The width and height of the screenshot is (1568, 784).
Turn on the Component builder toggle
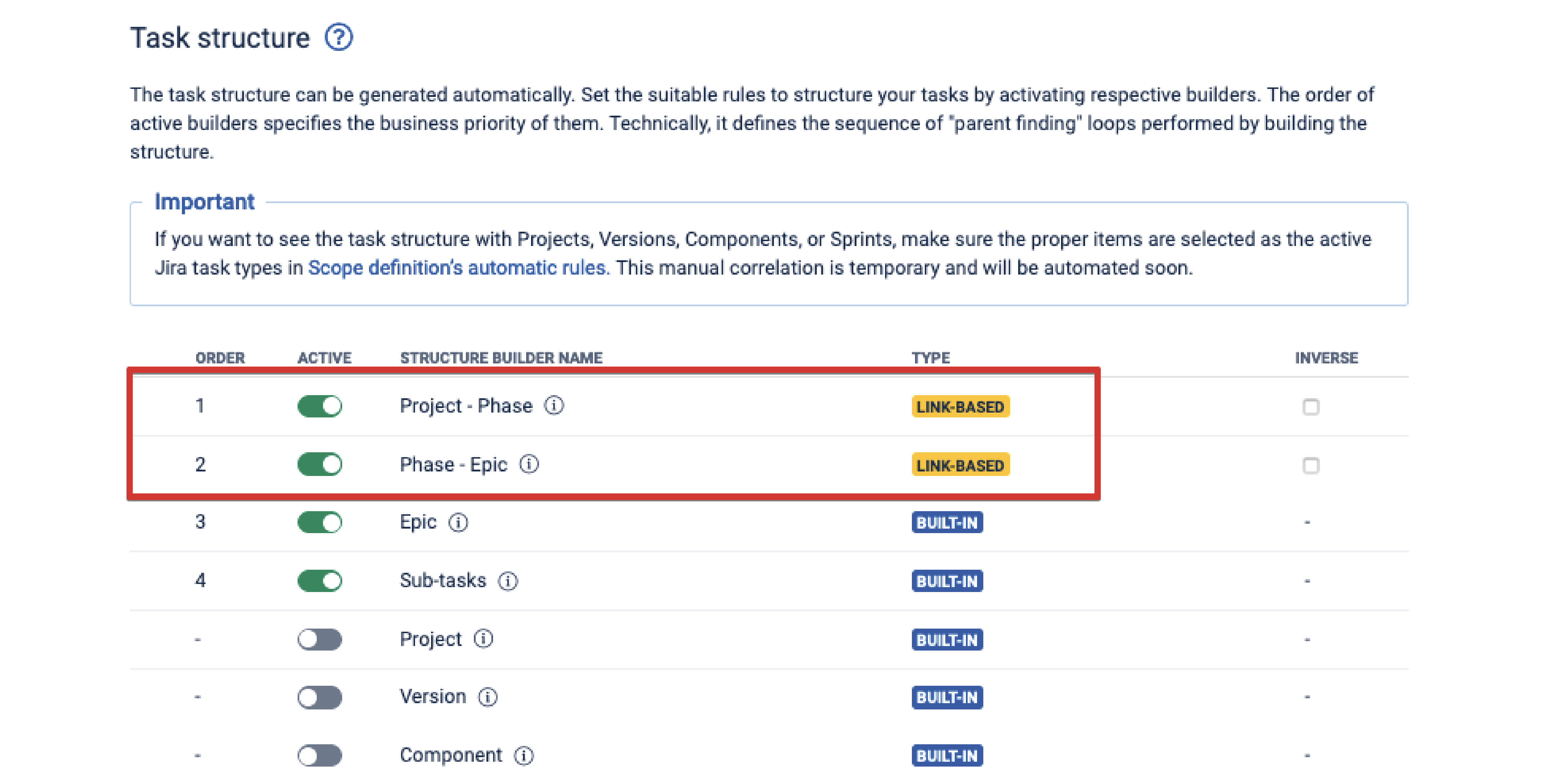pos(320,755)
